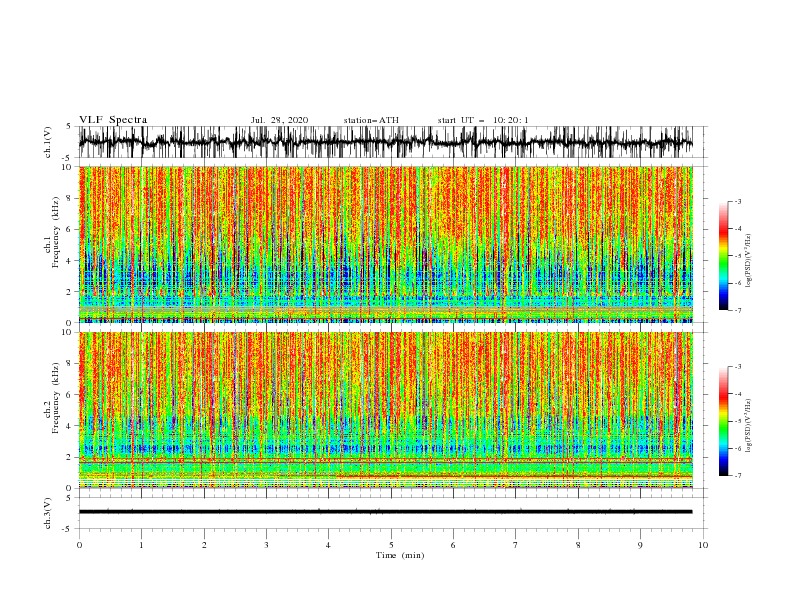Click the "Time (min)" axis label
The height and width of the screenshot is (612, 792).
[400, 555]
